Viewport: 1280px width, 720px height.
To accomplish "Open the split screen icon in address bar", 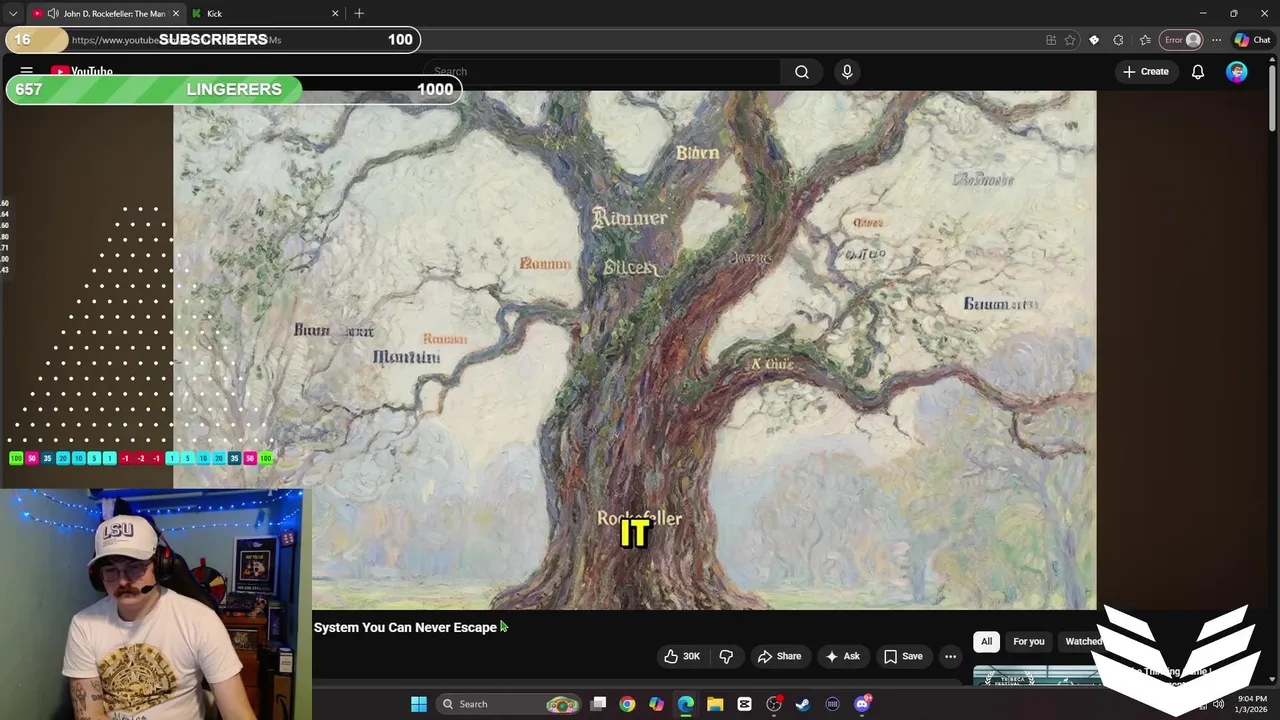I will coord(1050,40).
